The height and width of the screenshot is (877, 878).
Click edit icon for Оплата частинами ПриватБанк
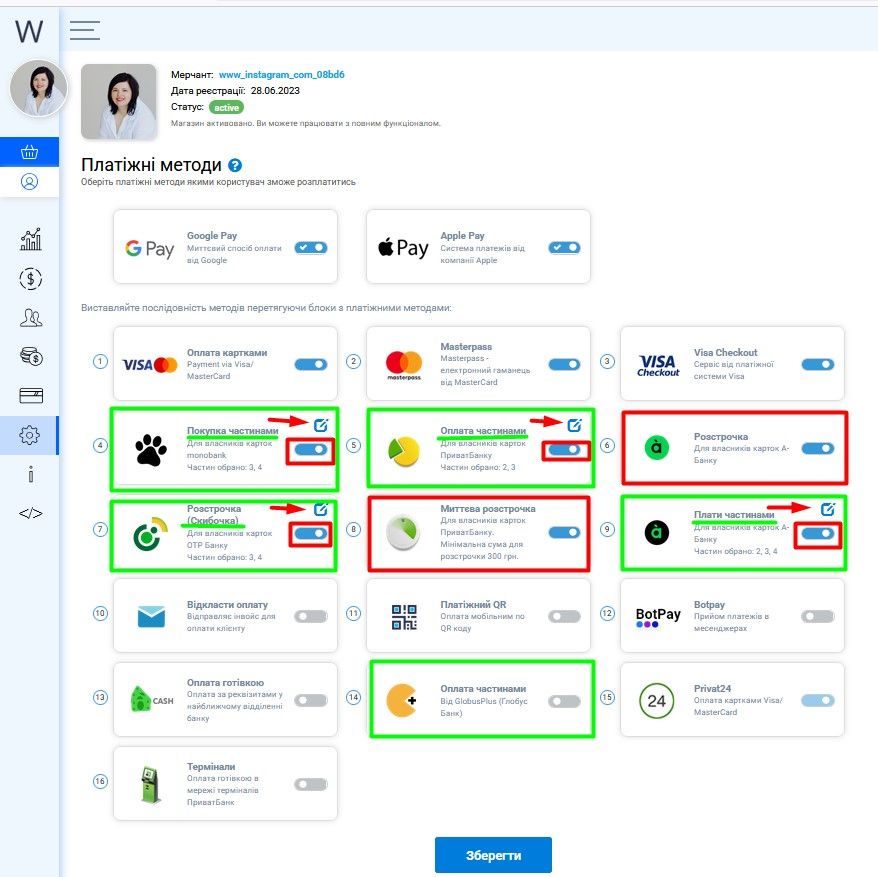coord(574,425)
